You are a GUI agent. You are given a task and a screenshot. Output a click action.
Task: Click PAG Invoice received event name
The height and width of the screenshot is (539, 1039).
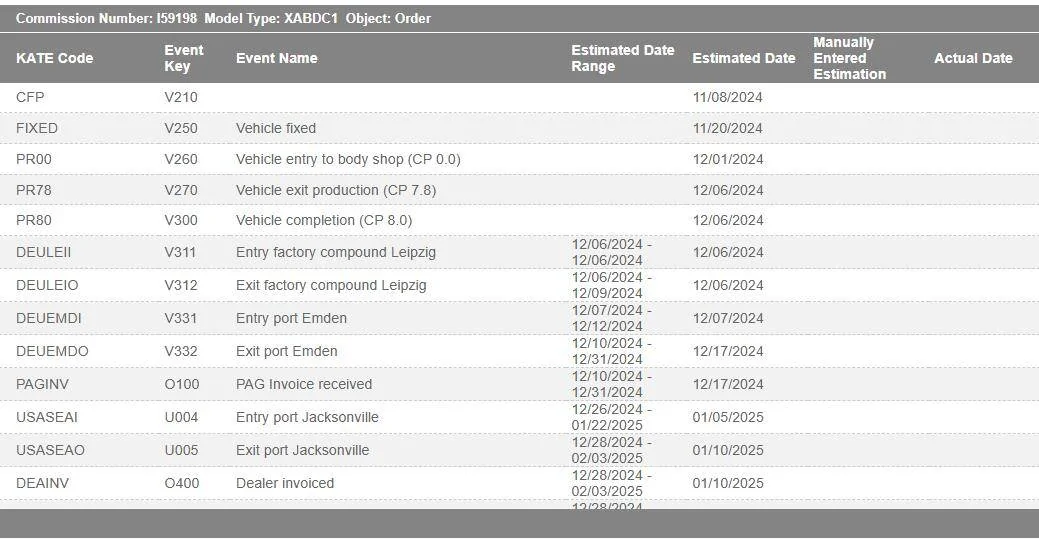(303, 384)
